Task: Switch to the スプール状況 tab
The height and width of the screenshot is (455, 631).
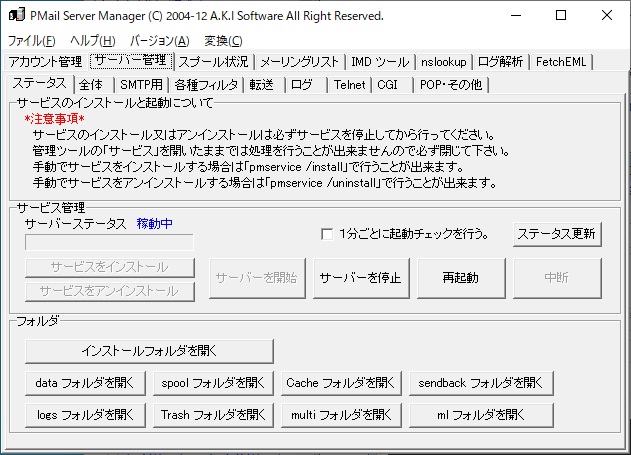Action: click(x=214, y=62)
